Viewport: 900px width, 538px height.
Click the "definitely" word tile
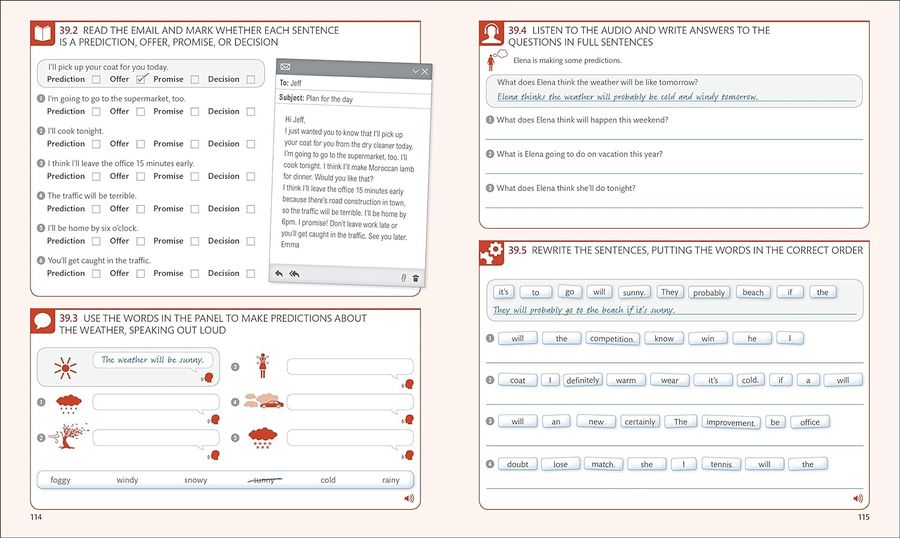583,380
